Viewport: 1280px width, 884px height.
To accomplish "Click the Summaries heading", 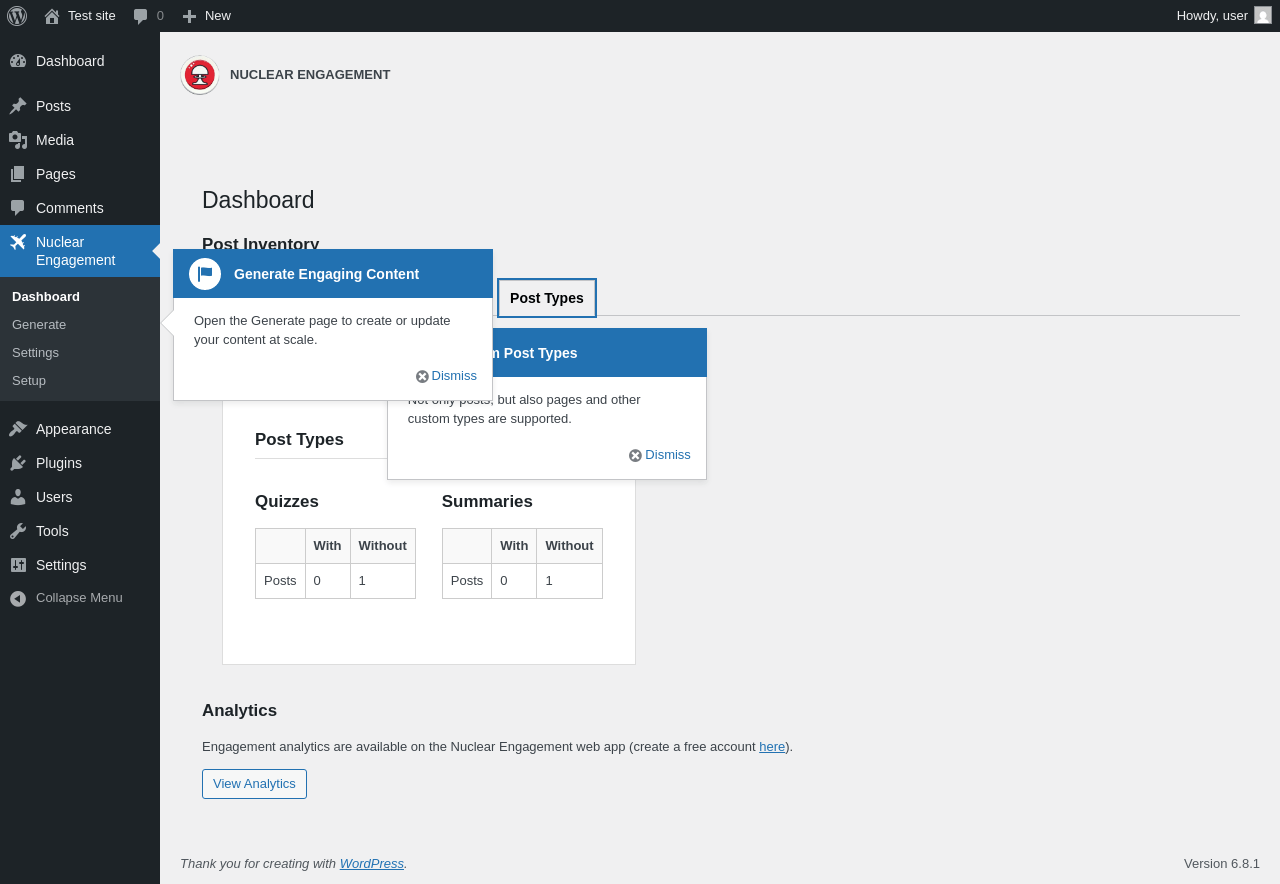I will (x=487, y=502).
